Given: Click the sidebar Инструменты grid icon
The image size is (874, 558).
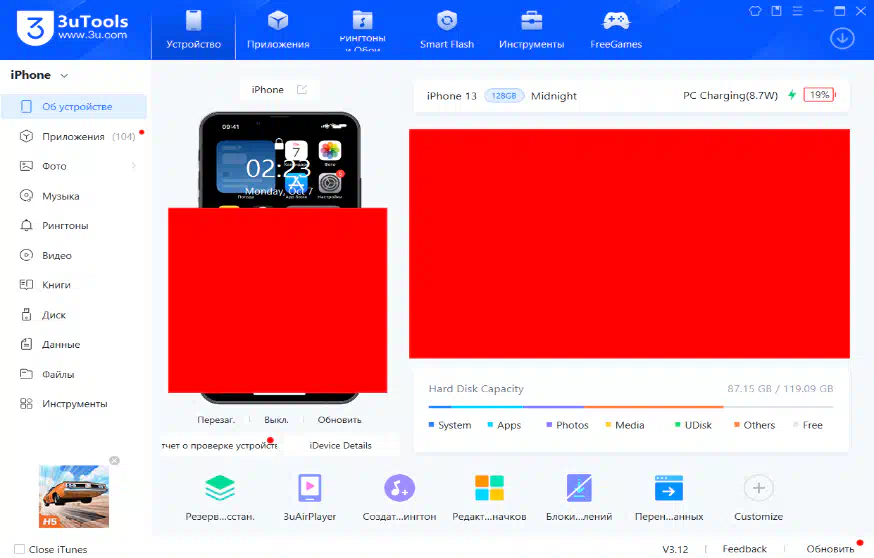Looking at the screenshot, I should pyautogui.click(x=26, y=404).
